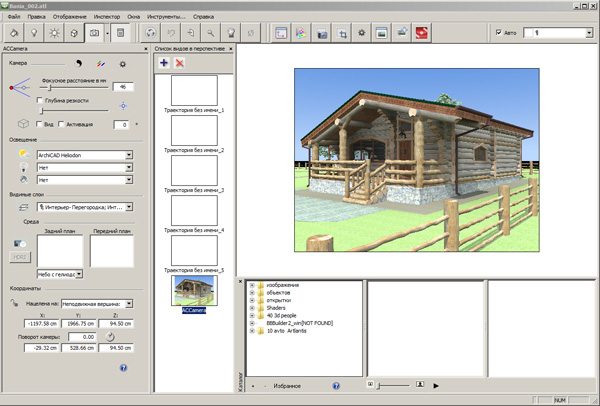Select the camera tool in top toolbar
Viewport: 600px width, 406px height.
point(95,34)
